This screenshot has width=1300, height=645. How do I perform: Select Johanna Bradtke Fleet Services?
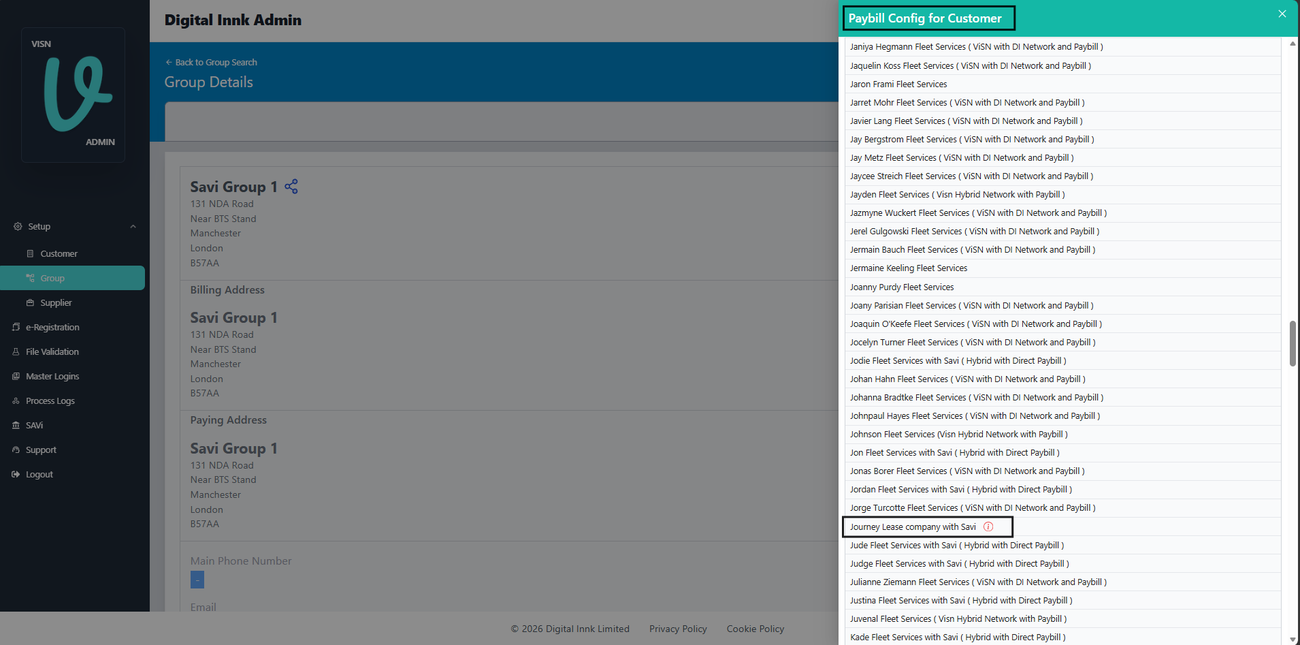[1064, 397]
